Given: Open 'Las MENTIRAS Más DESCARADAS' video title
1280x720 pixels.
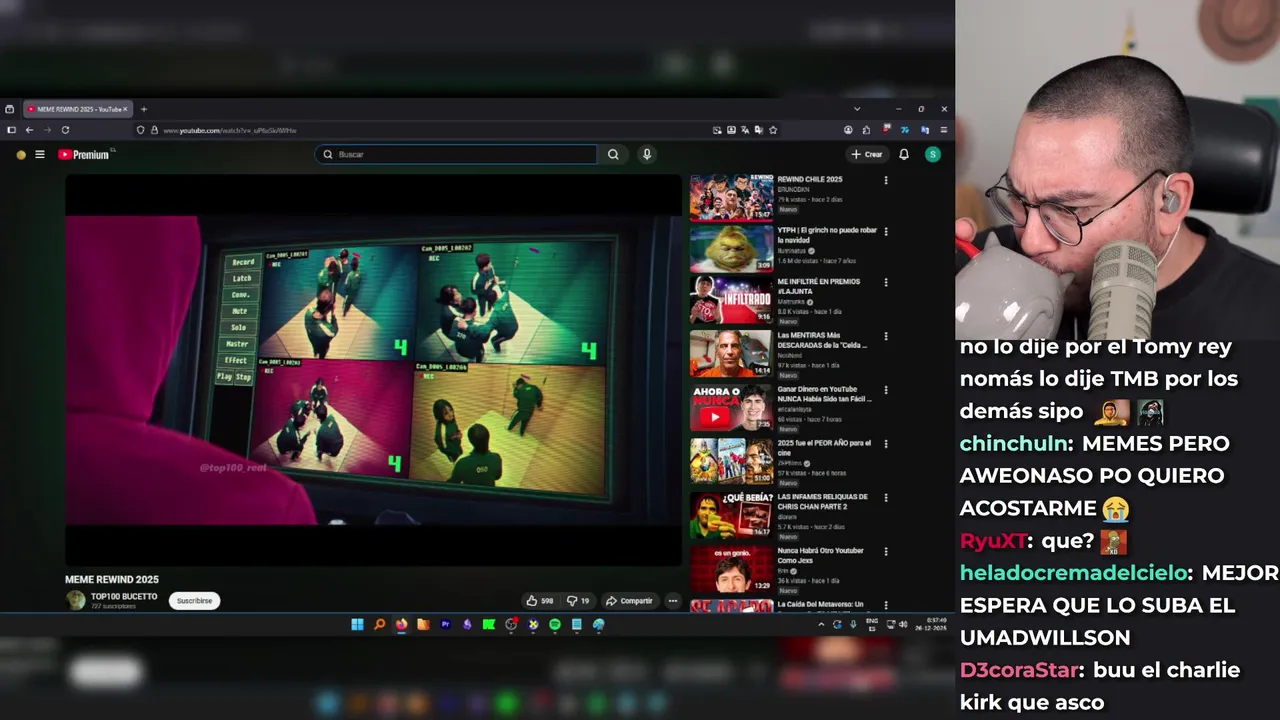Looking at the screenshot, I should coord(822,340).
